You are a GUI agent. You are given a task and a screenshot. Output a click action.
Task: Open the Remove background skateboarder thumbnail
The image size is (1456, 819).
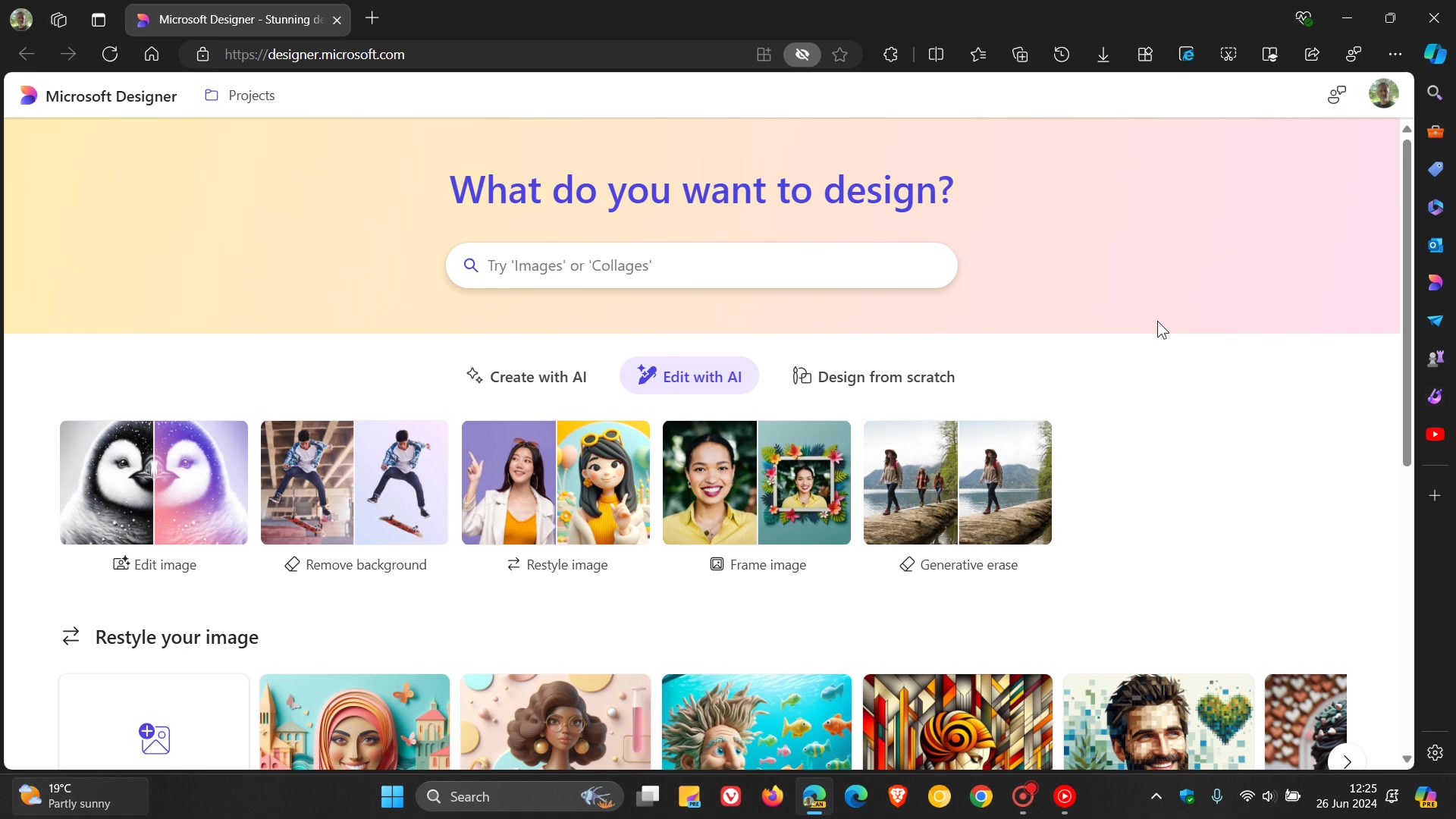(x=354, y=482)
